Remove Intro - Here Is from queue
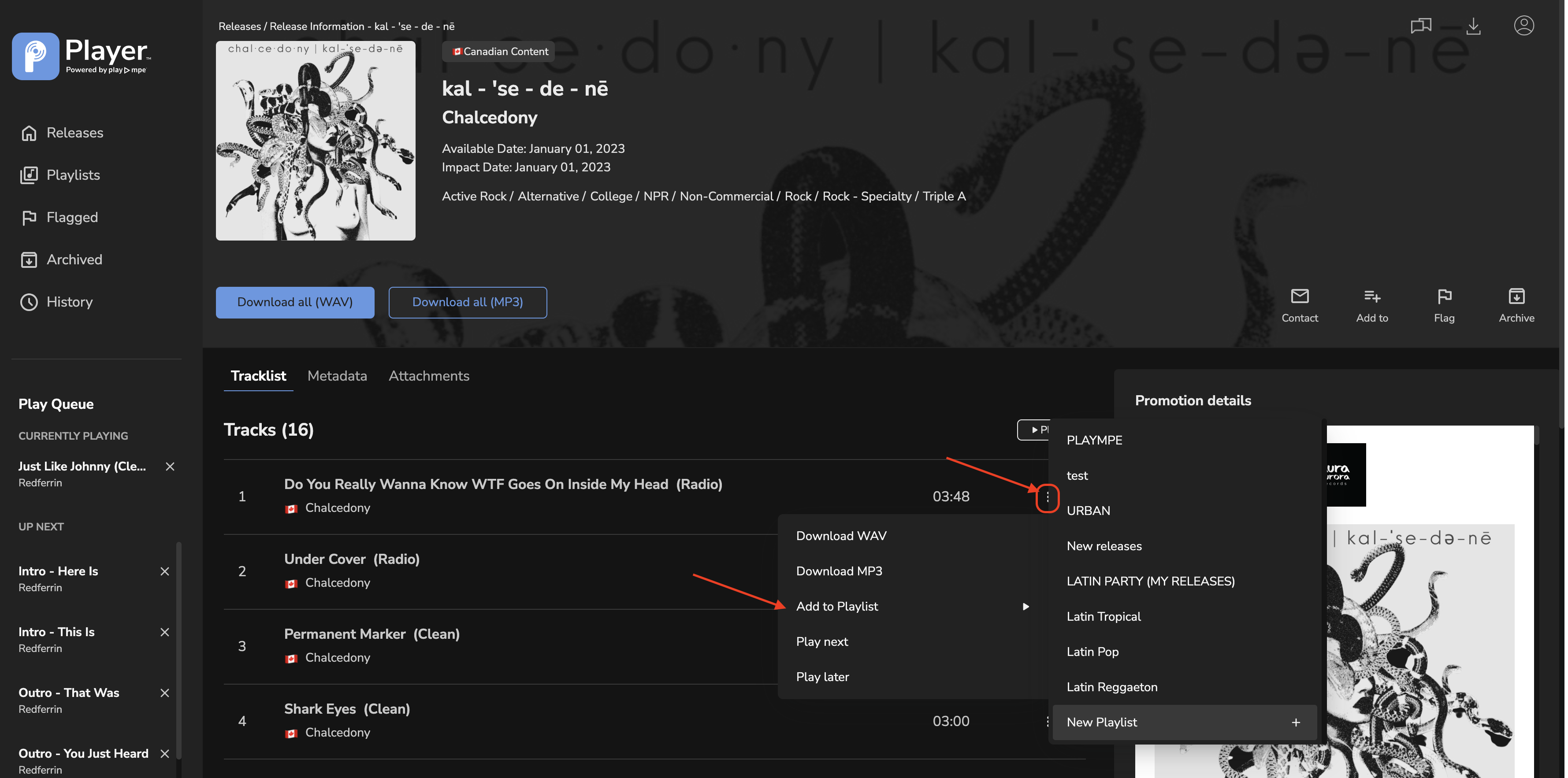Viewport: 1568px width, 778px height. (164, 571)
